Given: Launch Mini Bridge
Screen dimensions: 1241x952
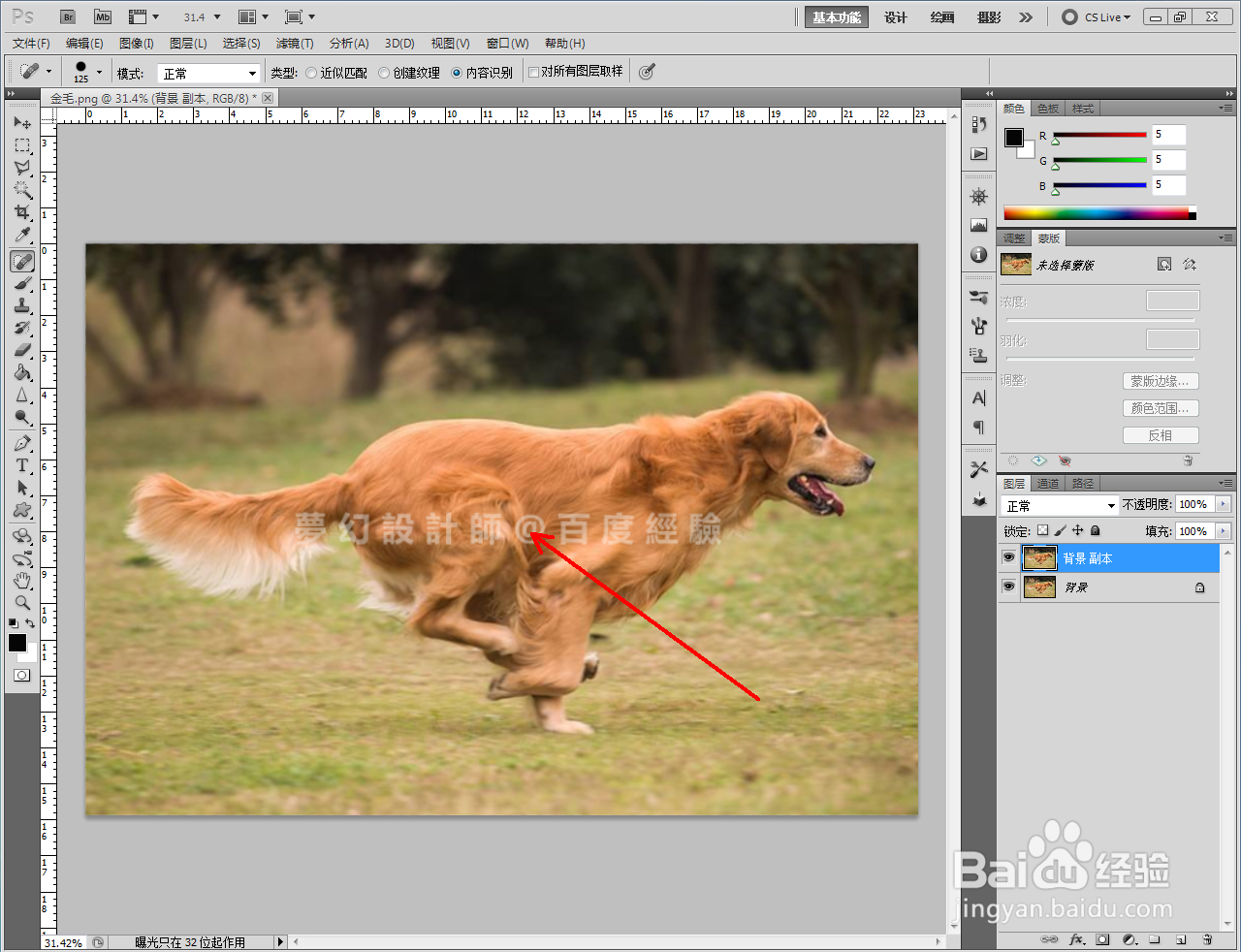Looking at the screenshot, I should [x=103, y=17].
